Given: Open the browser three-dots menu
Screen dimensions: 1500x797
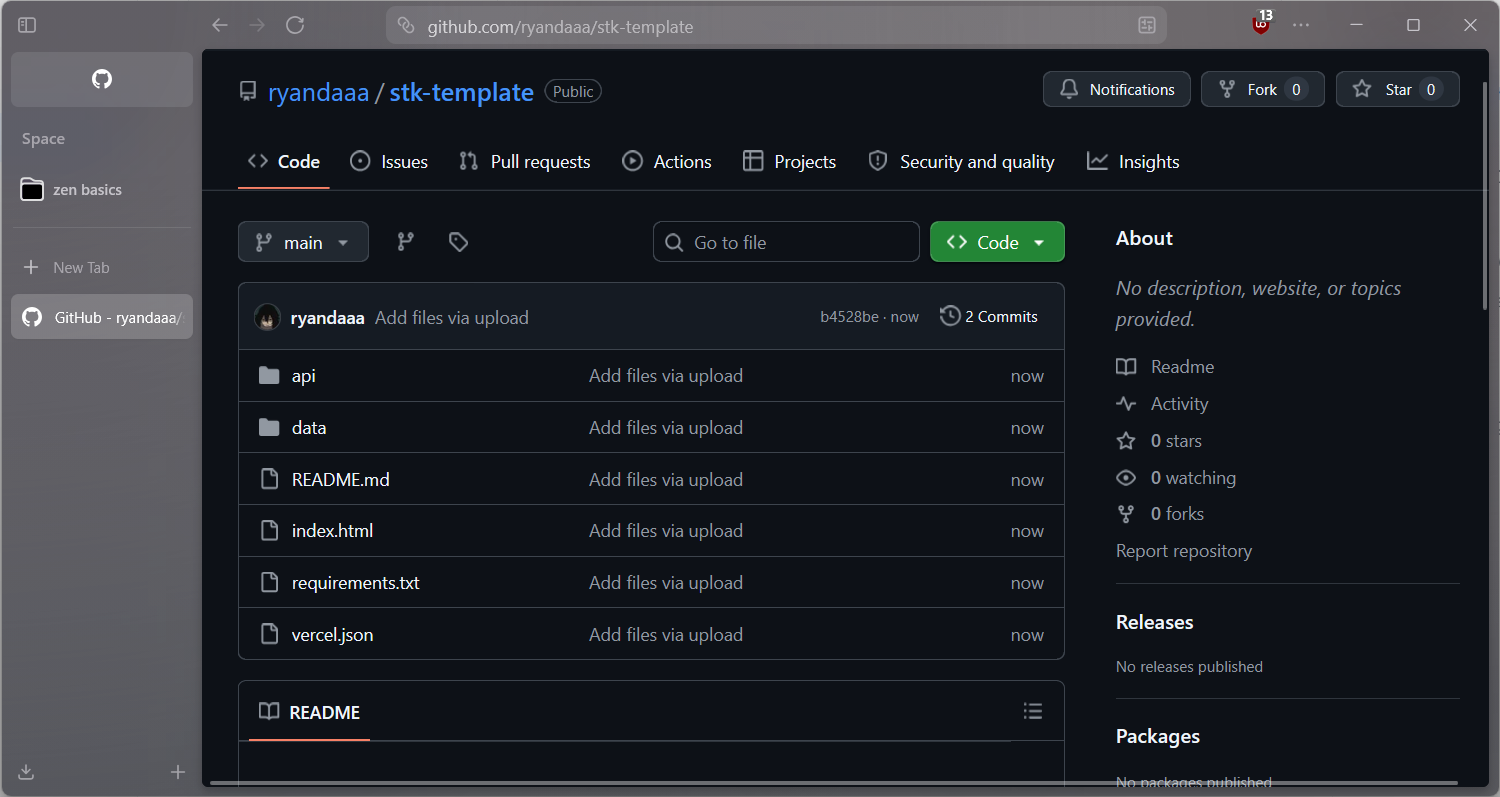Looking at the screenshot, I should (x=1301, y=25).
